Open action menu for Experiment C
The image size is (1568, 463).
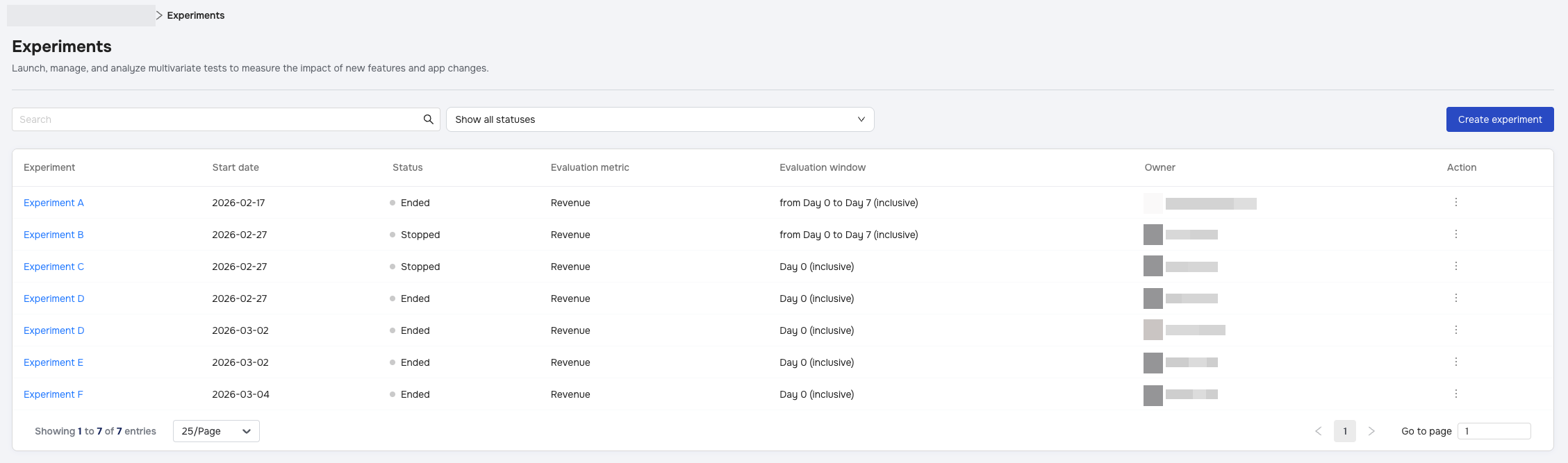pos(1455,266)
